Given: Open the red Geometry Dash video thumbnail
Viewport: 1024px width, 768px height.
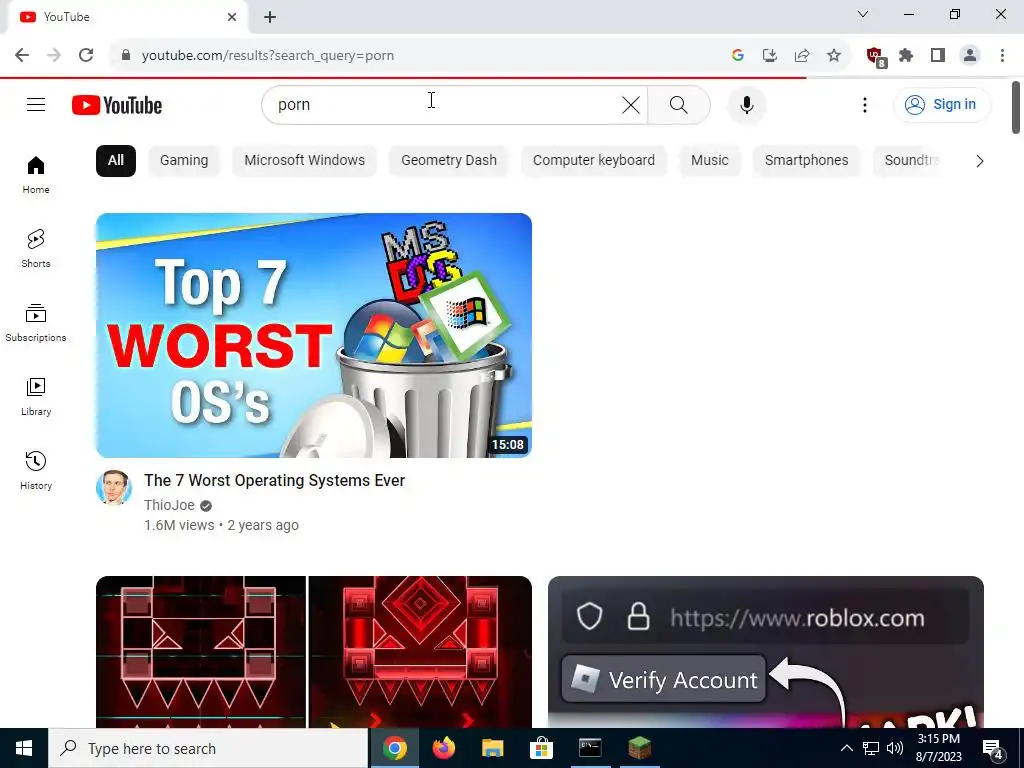Looking at the screenshot, I should coord(313,652).
